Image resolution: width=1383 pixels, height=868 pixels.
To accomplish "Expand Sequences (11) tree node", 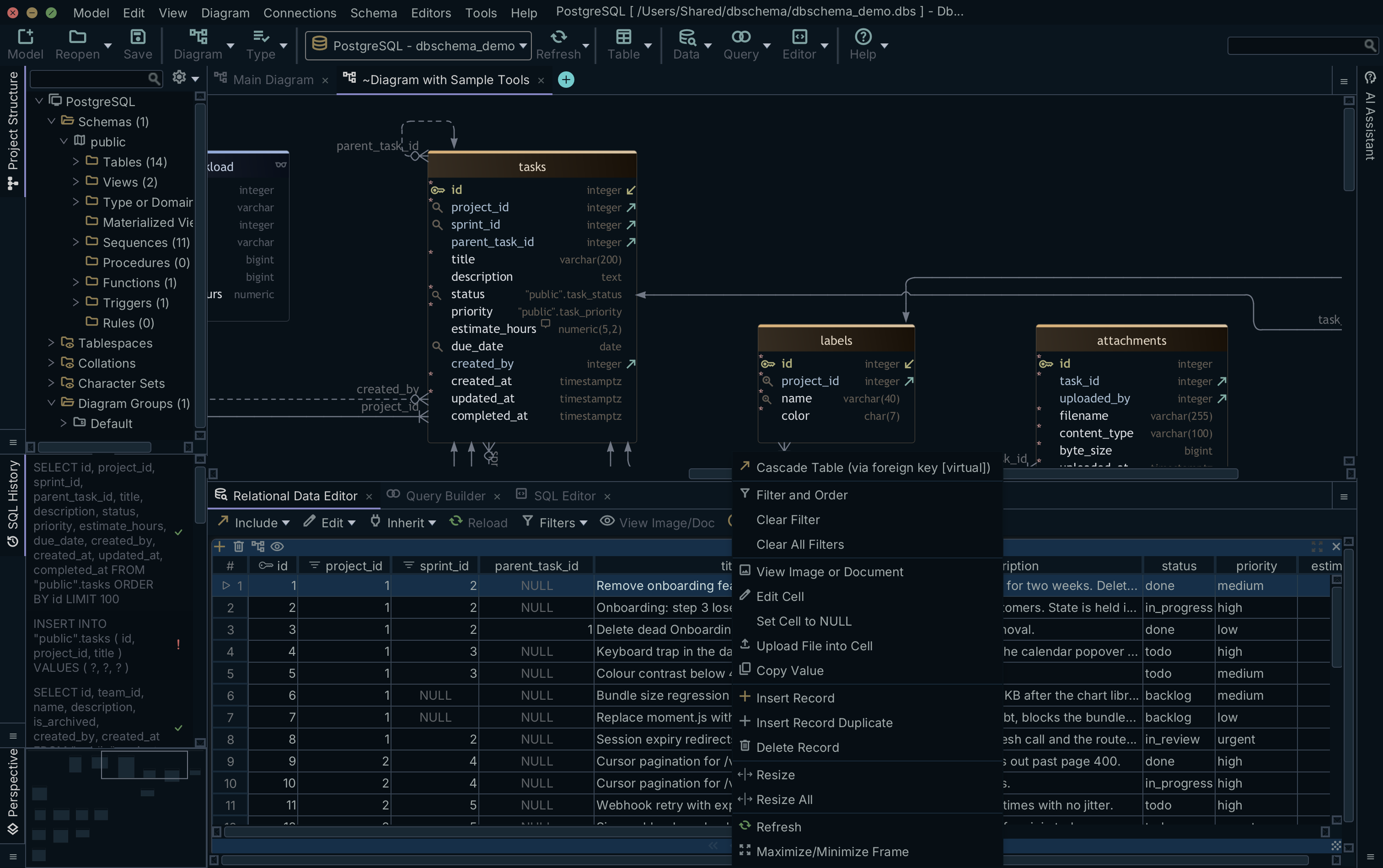I will tap(76, 241).
